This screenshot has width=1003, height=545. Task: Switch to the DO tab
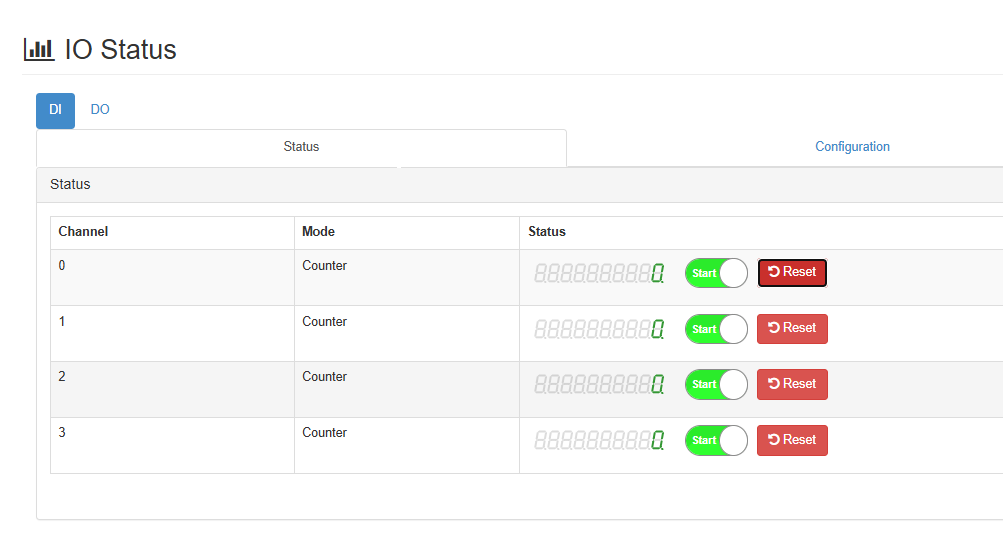(100, 109)
